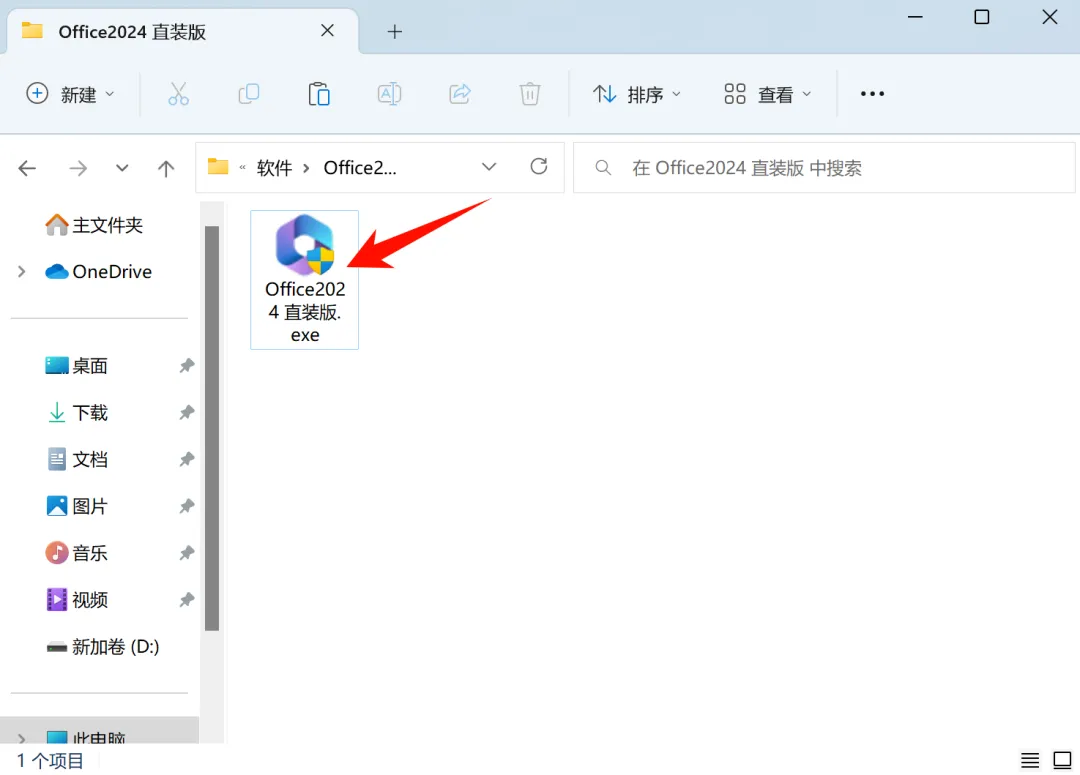1080x775 pixels.
Task: Click the Rename icon in toolbar
Action: click(x=389, y=94)
